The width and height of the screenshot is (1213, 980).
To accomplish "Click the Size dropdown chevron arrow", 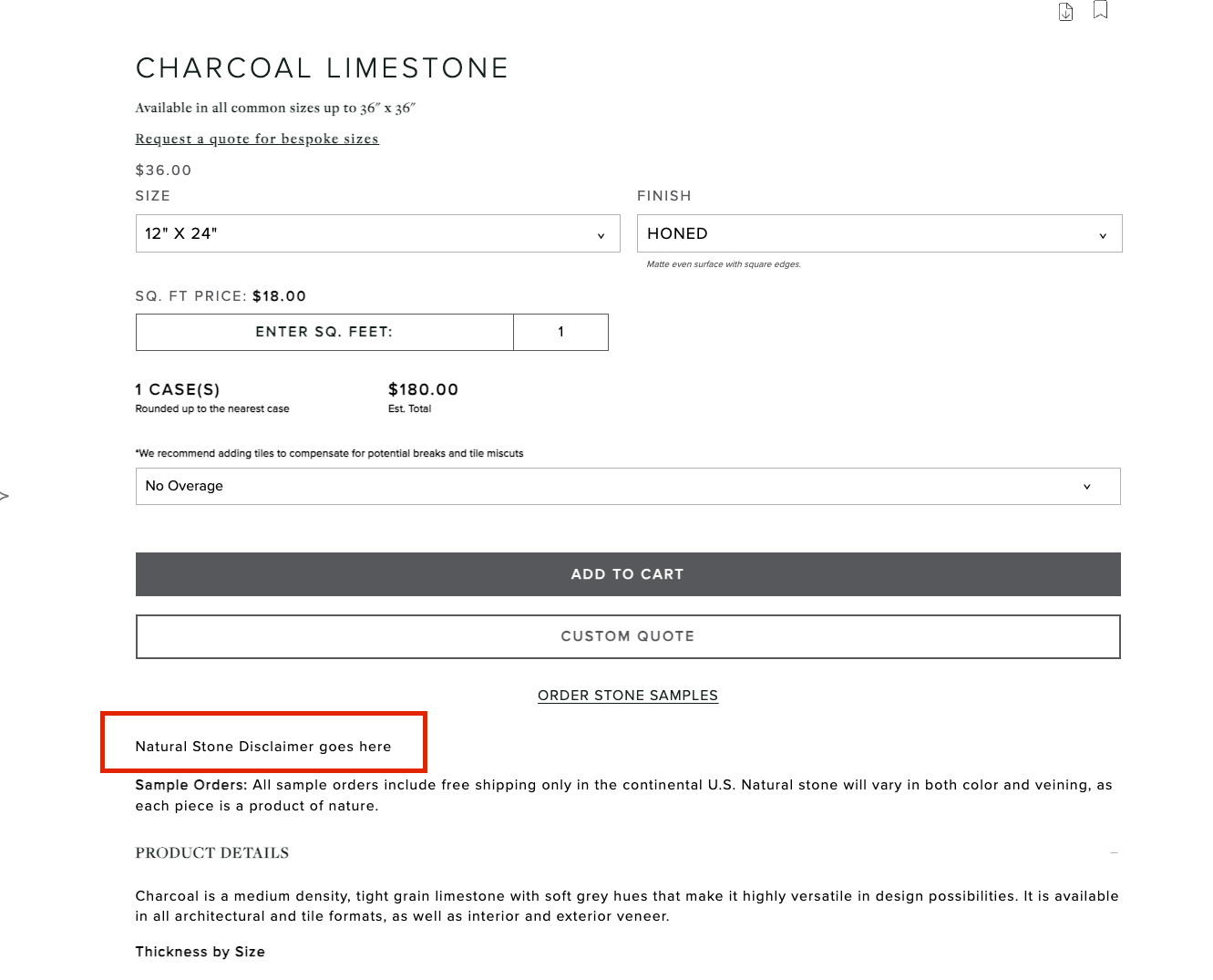I will [601, 235].
